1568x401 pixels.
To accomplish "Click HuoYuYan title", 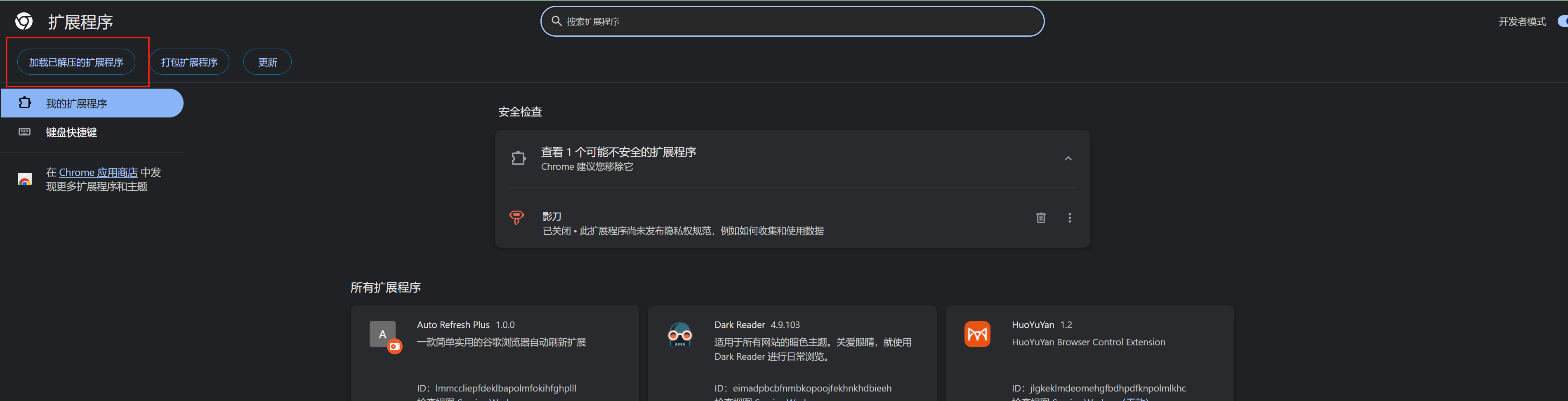I will 1033,325.
